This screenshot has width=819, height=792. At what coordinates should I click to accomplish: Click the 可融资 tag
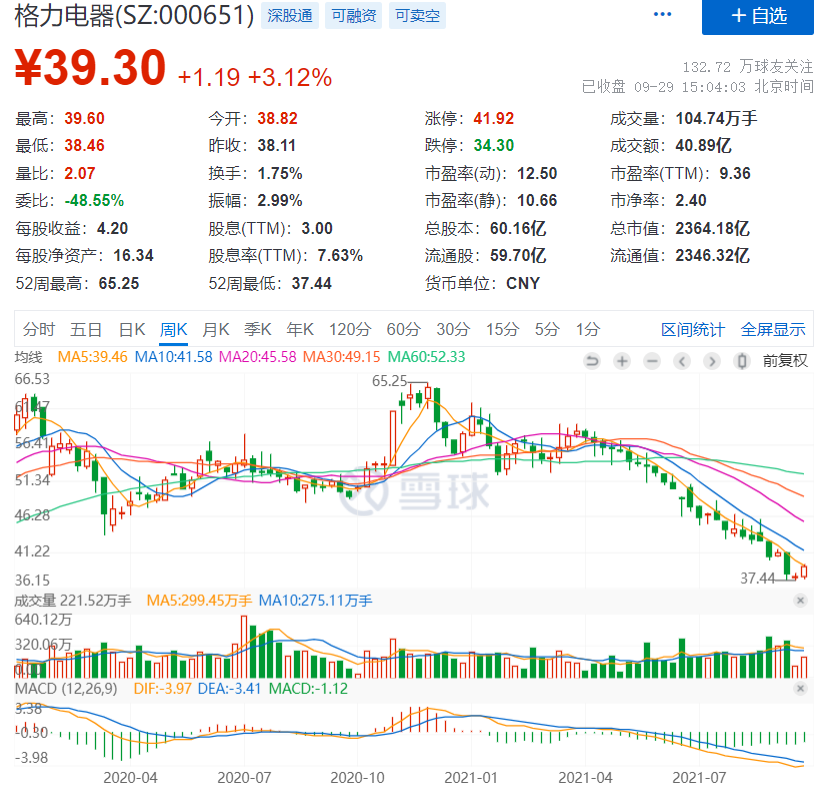click(x=354, y=16)
